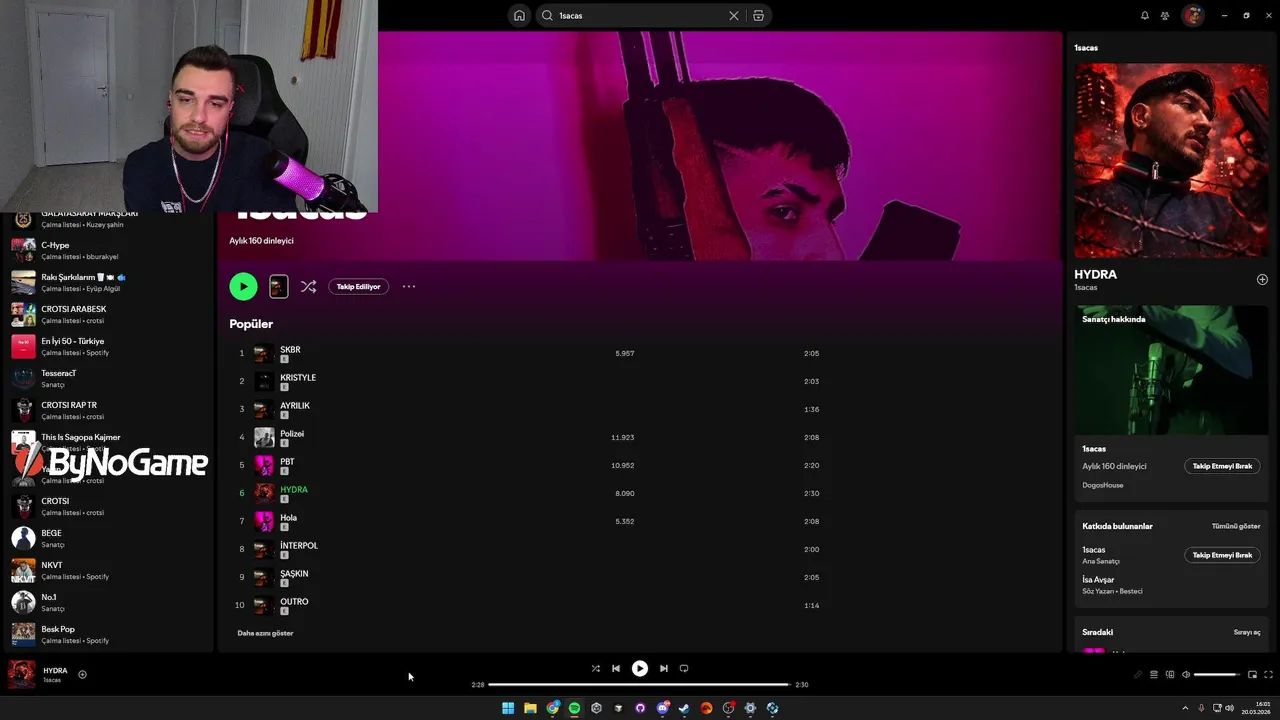Collapse the list with Daha azını göster
The image size is (1280, 720).
(265, 633)
